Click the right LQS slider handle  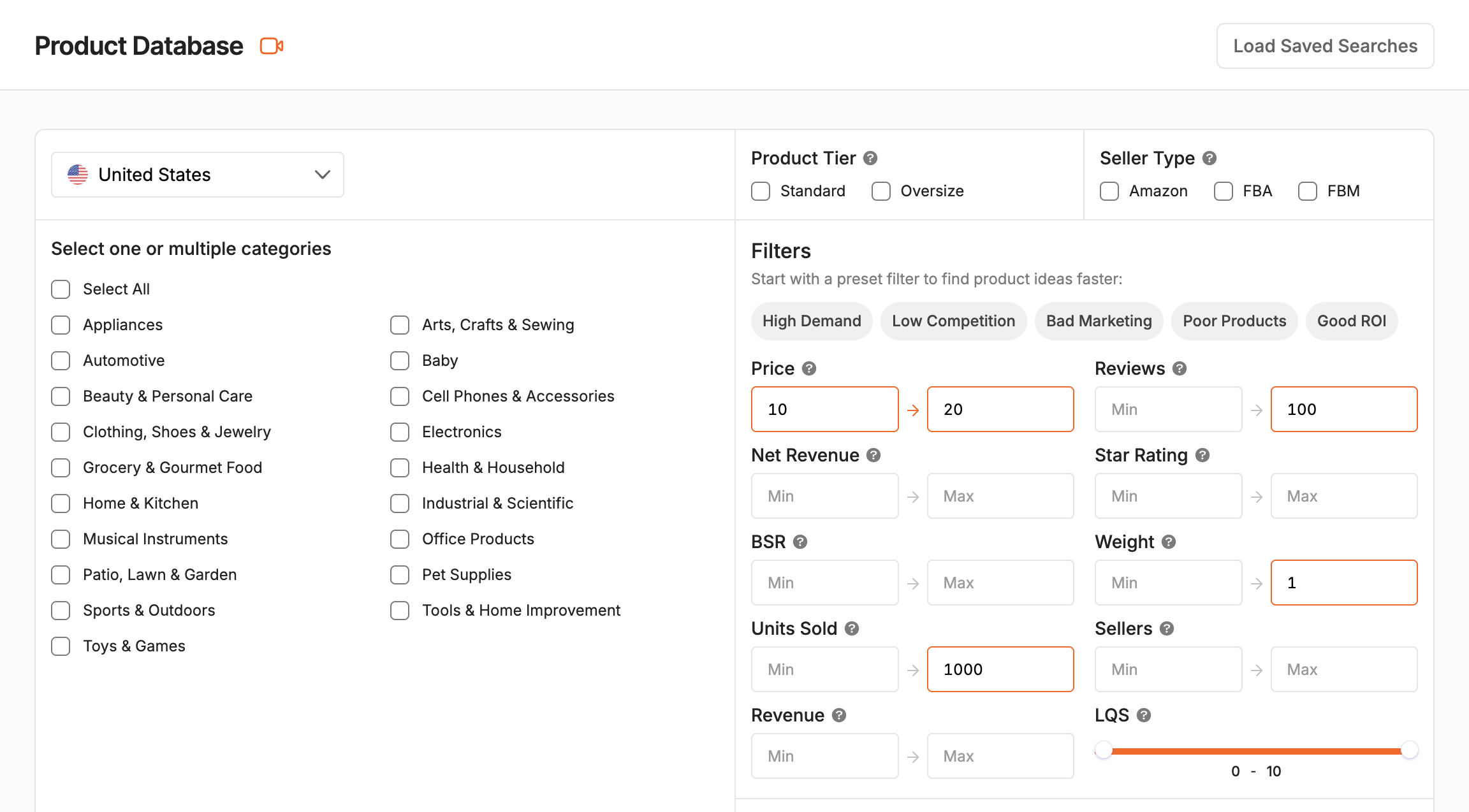tap(1409, 750)
